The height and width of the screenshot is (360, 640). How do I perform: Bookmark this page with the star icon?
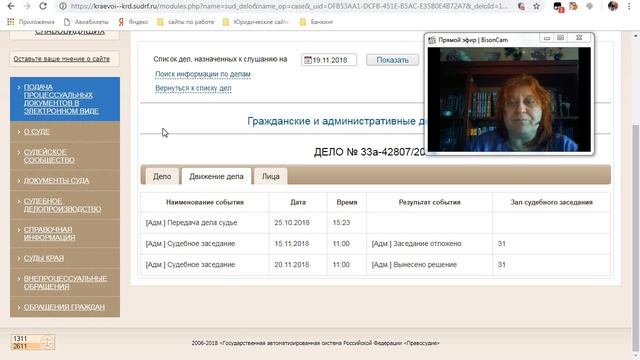point(536,6)
